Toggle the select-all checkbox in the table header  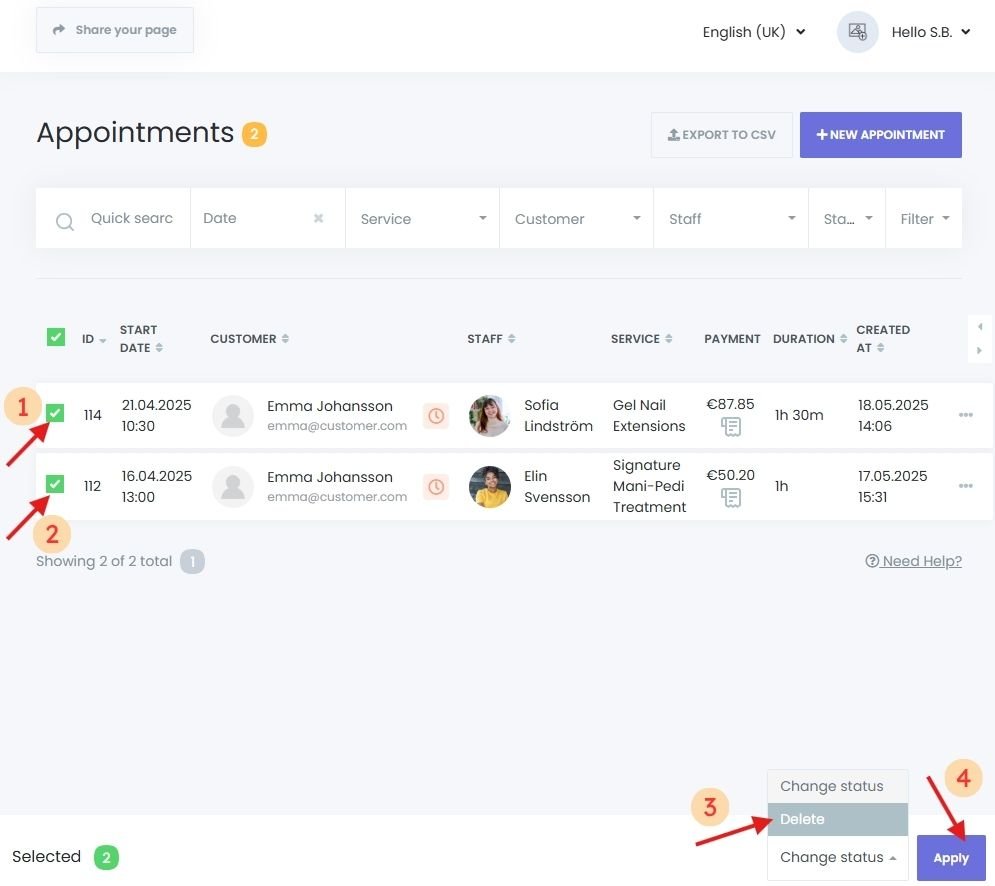[55, 337]
